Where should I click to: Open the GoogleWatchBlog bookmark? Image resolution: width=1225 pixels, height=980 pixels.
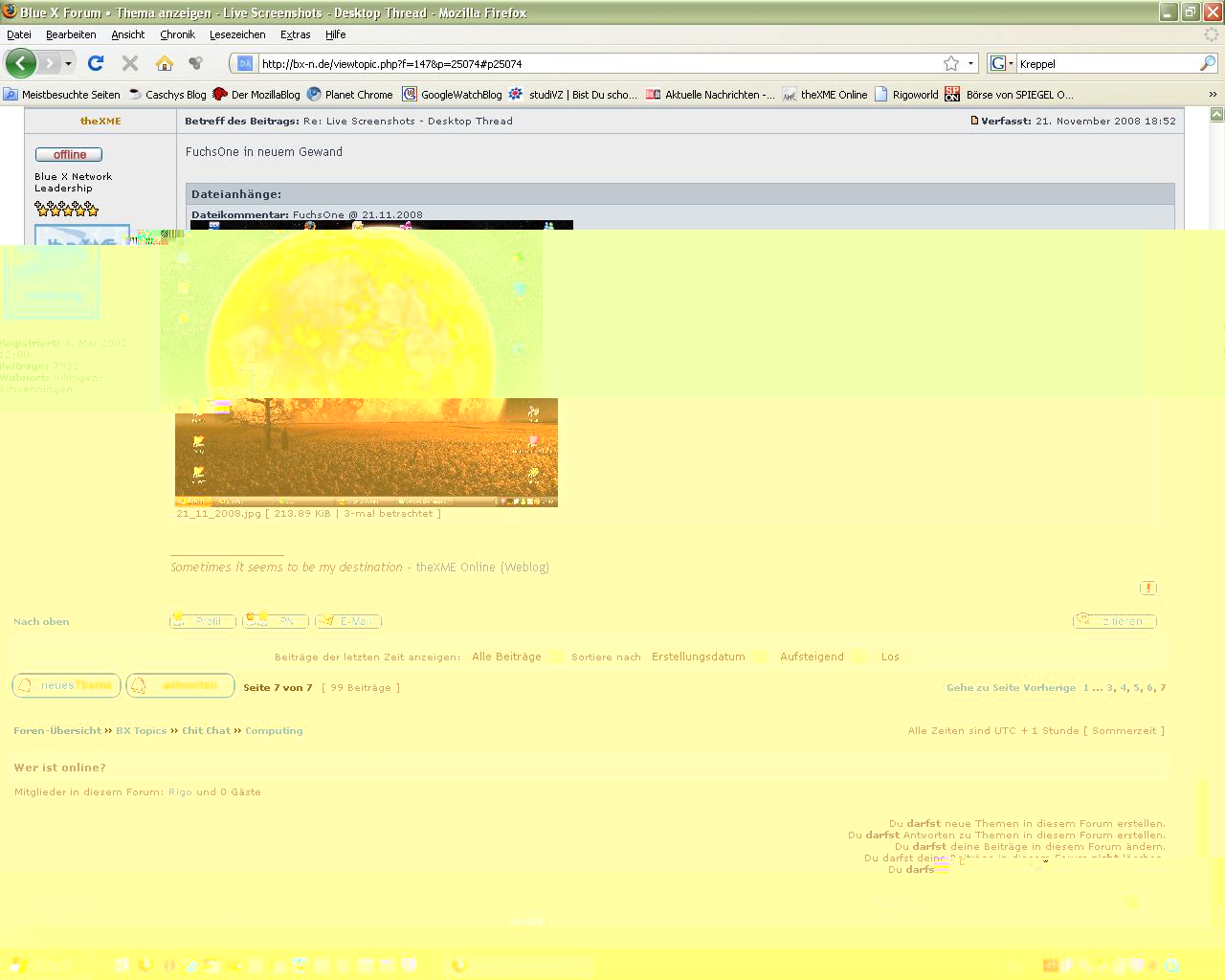click(452, 95)
